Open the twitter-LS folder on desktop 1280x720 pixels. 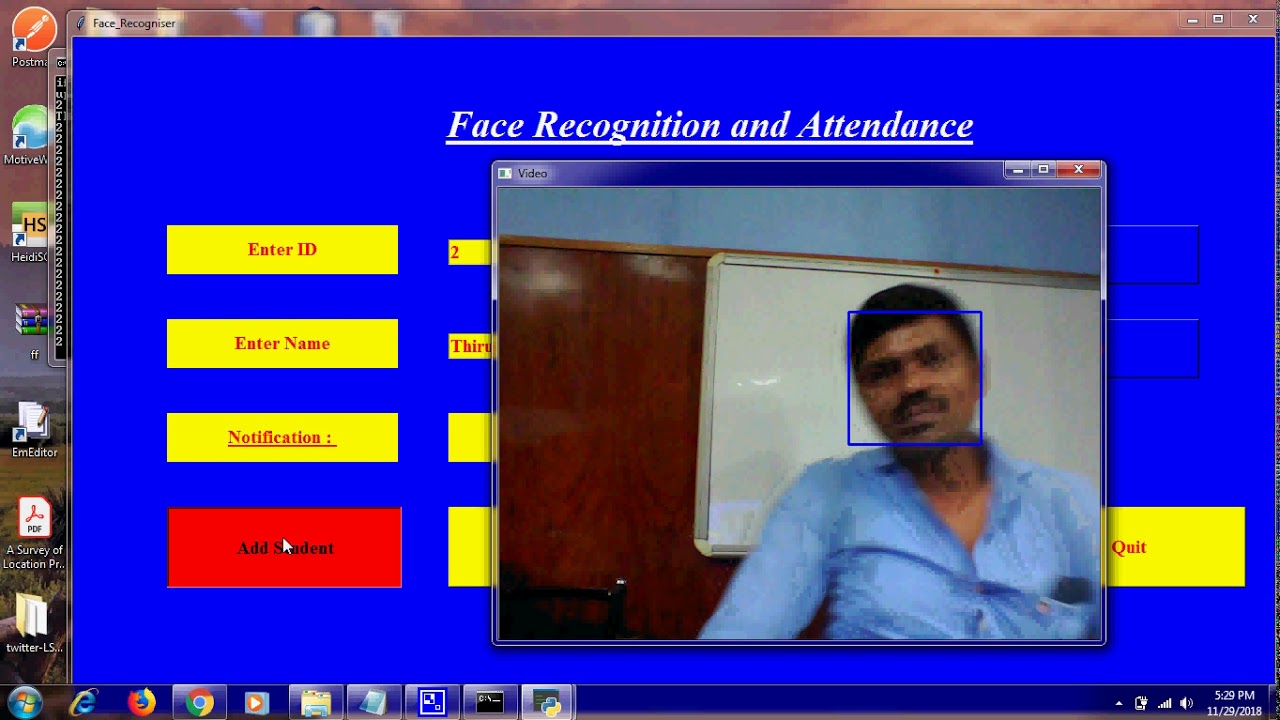(x=33, y=625)
